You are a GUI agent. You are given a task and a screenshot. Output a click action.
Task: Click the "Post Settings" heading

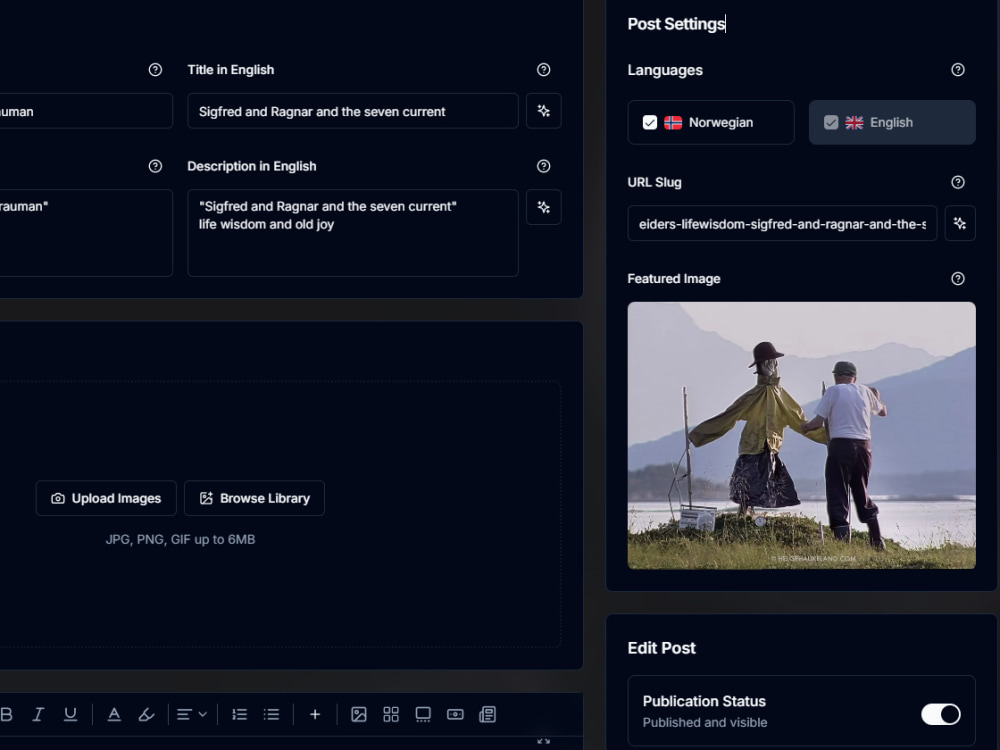(676, 24)
